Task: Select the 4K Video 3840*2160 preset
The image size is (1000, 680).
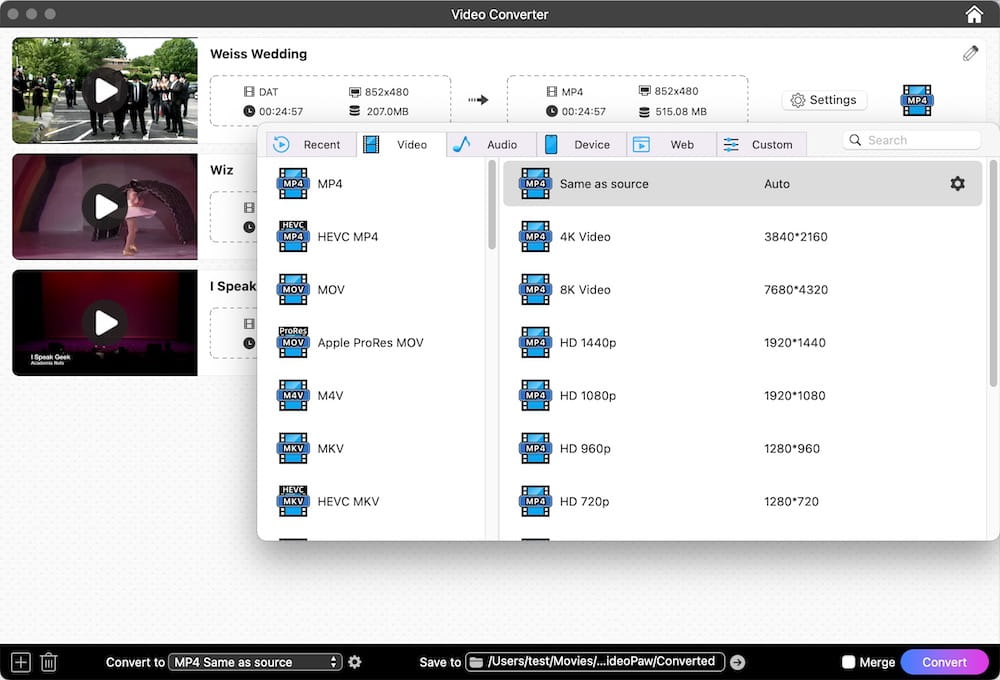Action: point(600,237)
